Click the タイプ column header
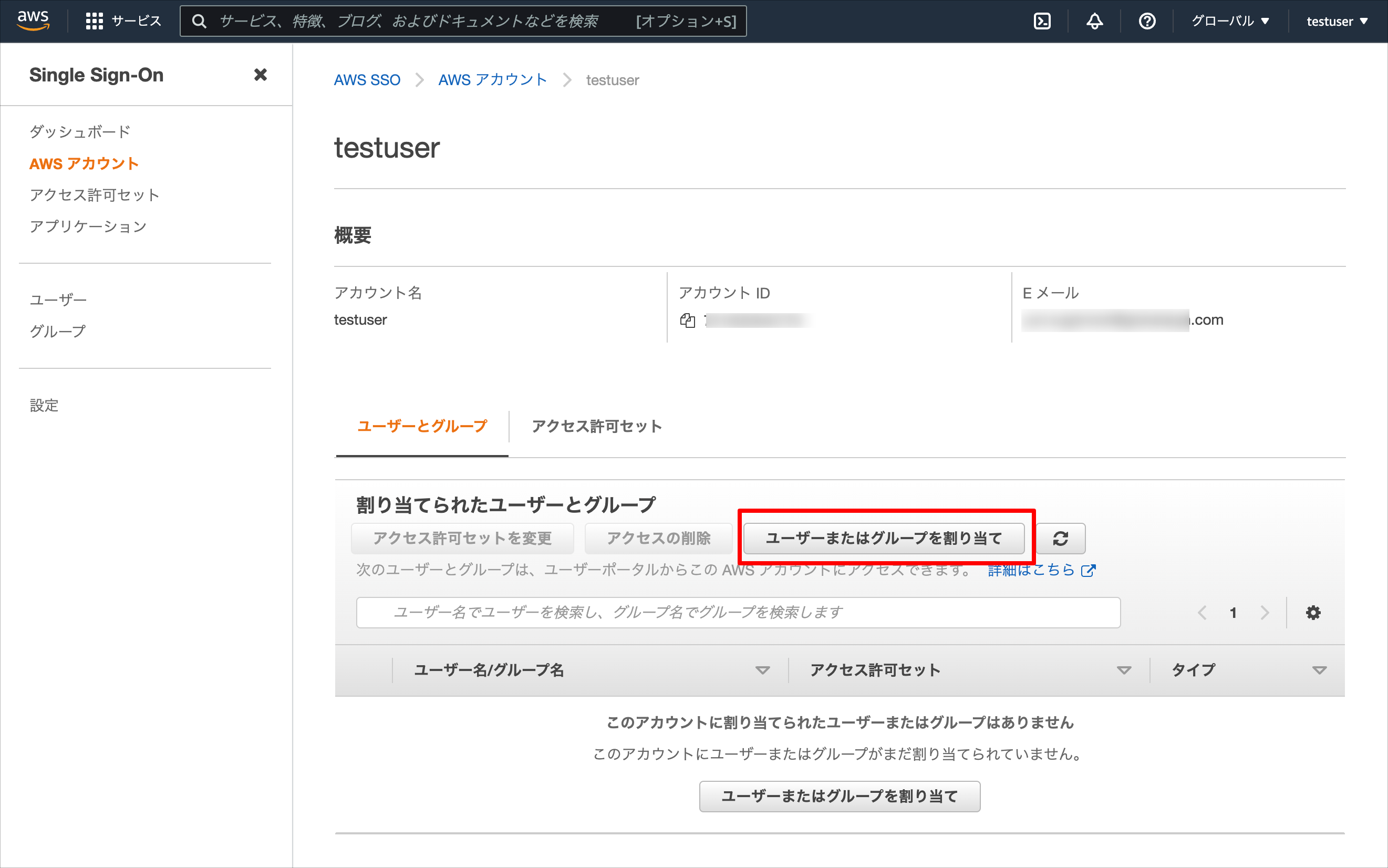This screenshot has width=1388, height=868. click(1193, 670)
